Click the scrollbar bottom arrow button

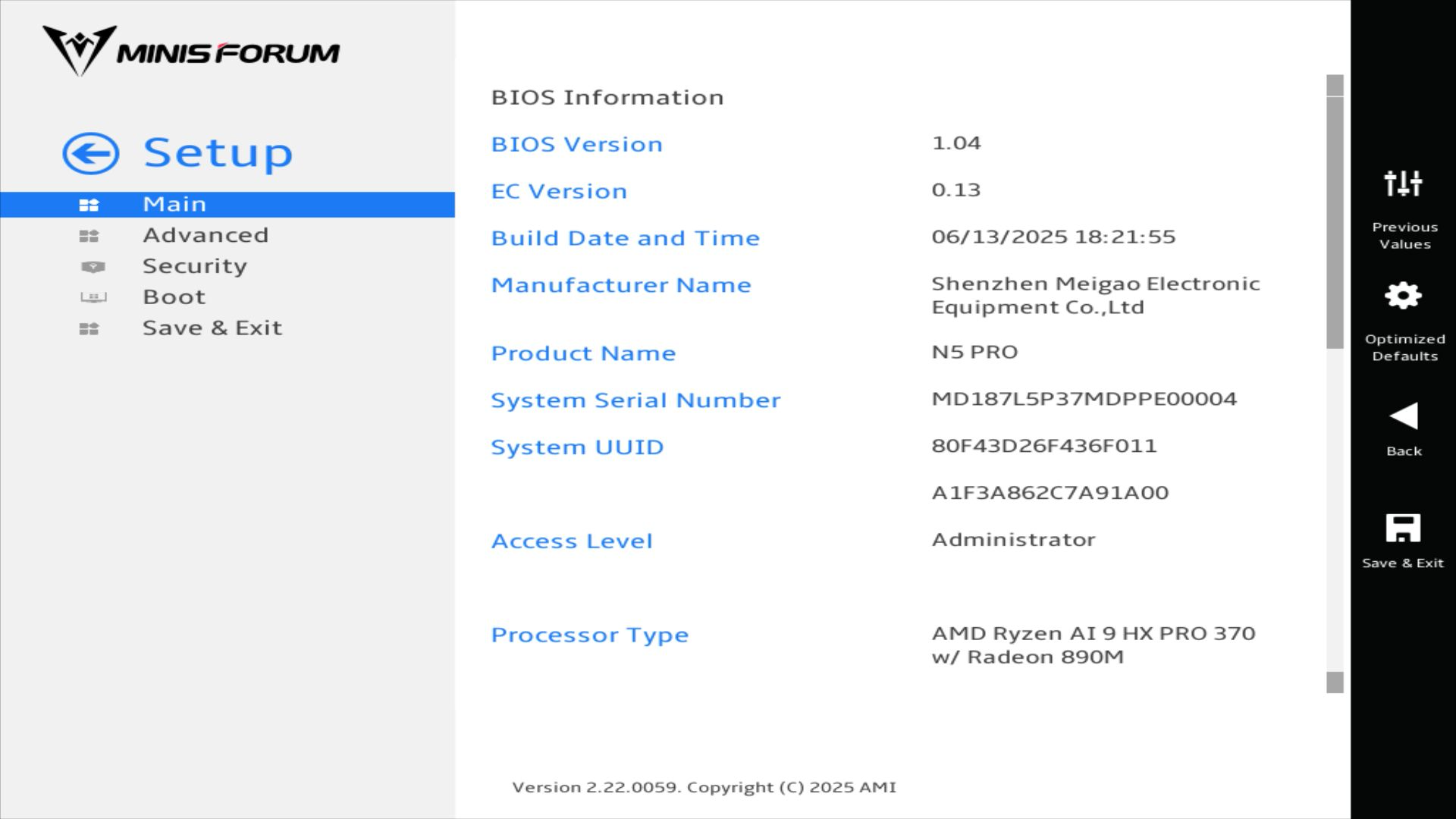tap(1335, 682)
